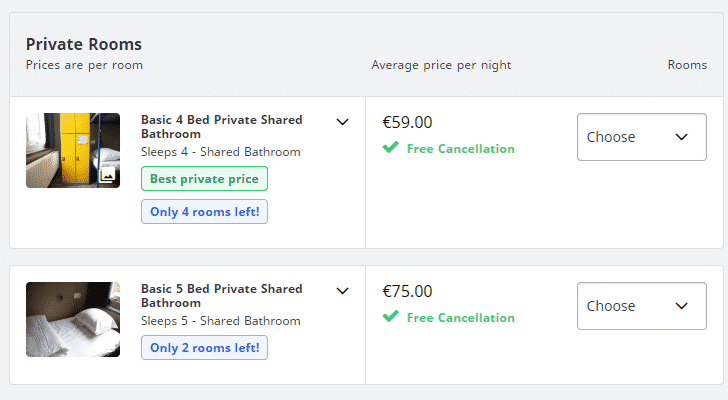
Task: Click the €59.00 price
Action: point(407,123)
